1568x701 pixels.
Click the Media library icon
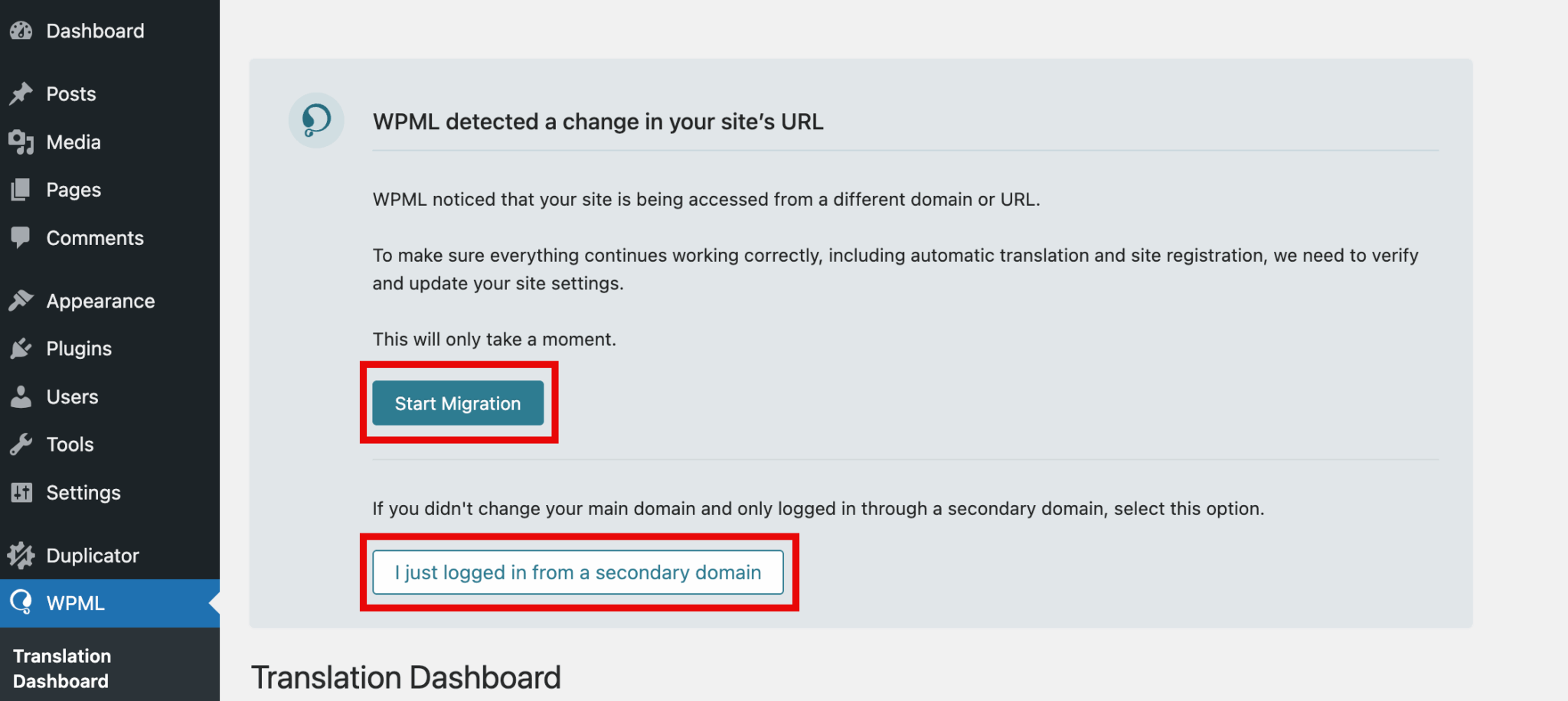click(21, 142)
